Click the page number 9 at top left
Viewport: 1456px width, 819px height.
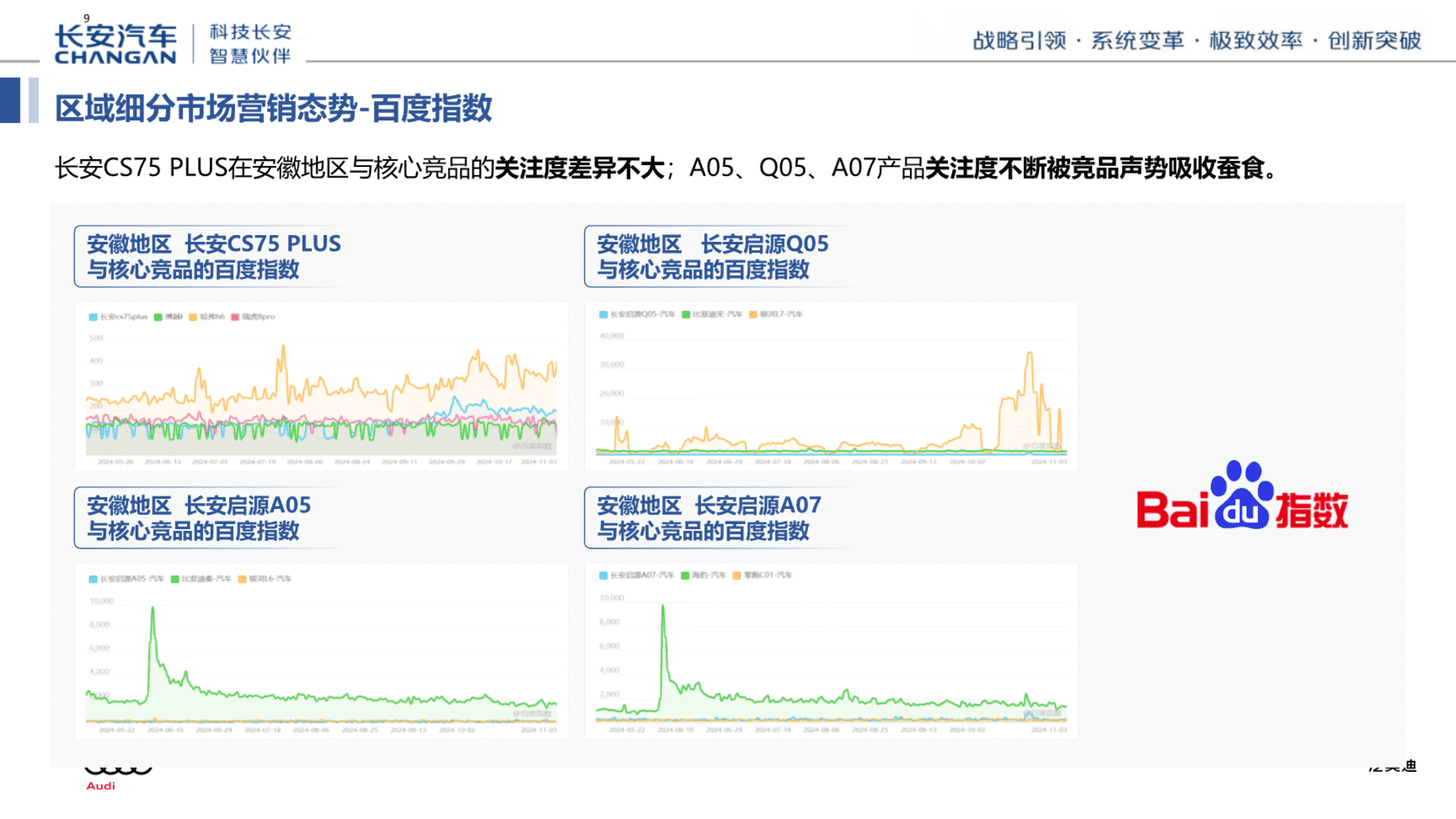[86, 18]
